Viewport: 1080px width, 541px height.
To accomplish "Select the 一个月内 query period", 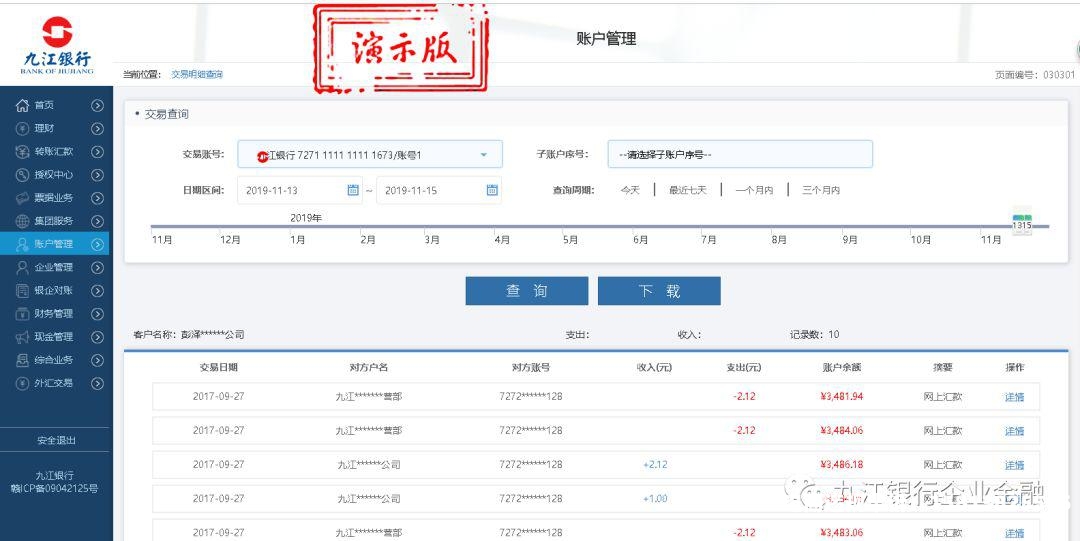I will (x=754, y=190).
